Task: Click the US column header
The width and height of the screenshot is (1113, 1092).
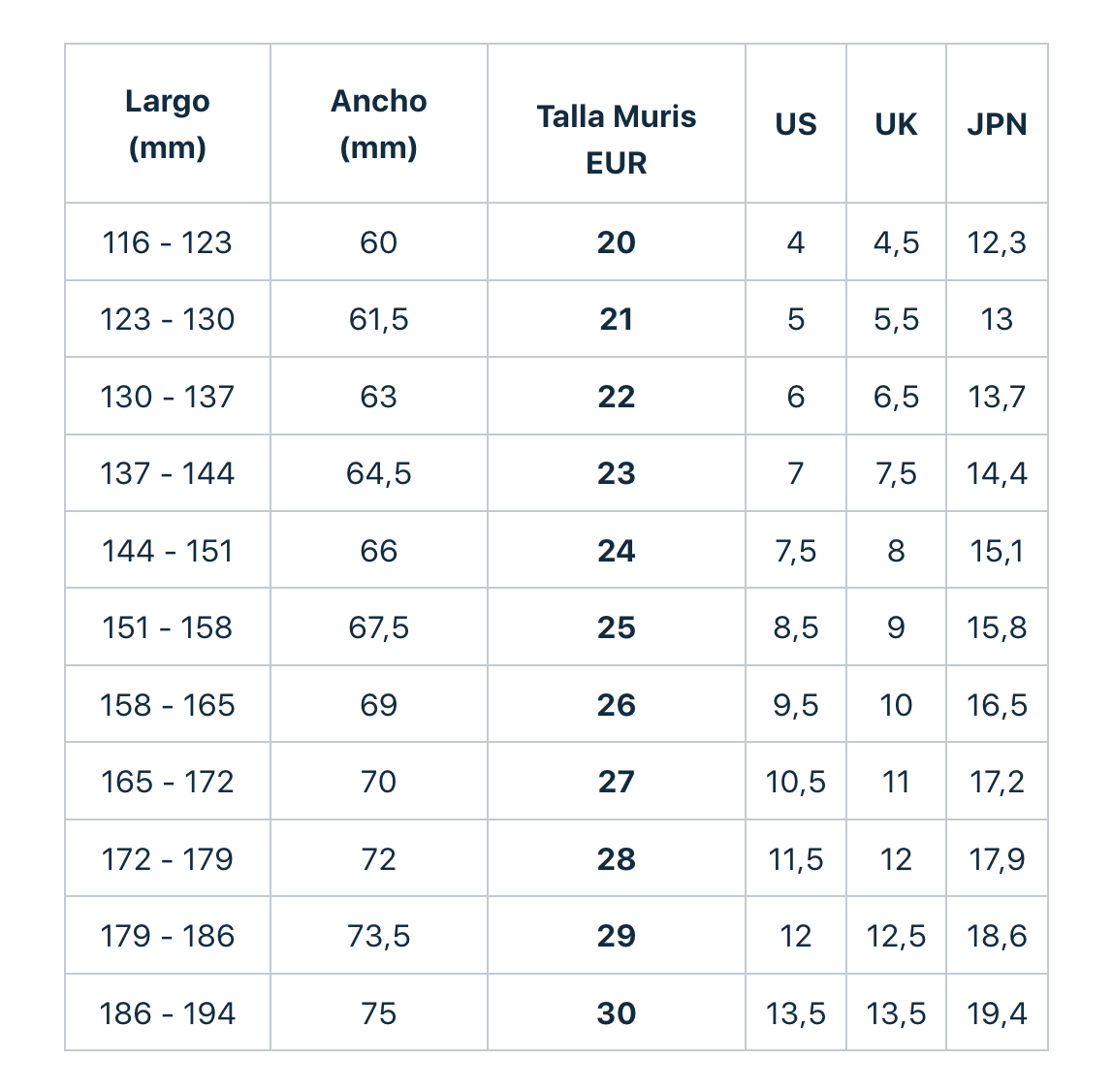Action: 795,124
